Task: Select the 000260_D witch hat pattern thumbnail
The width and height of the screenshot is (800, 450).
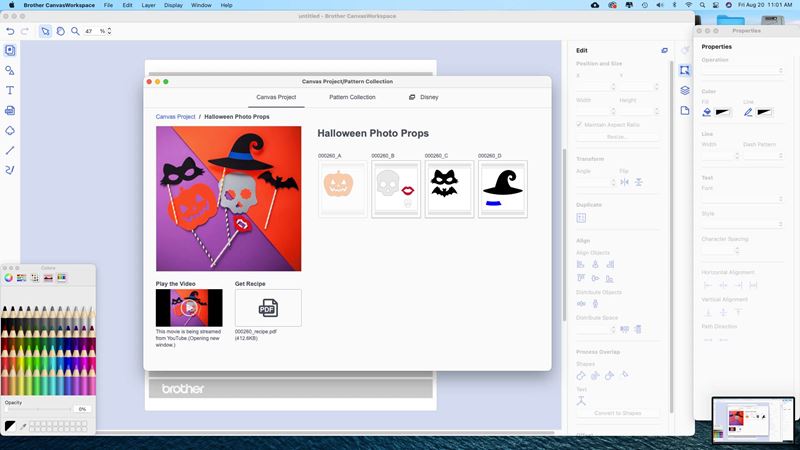Action: point(503,187)
